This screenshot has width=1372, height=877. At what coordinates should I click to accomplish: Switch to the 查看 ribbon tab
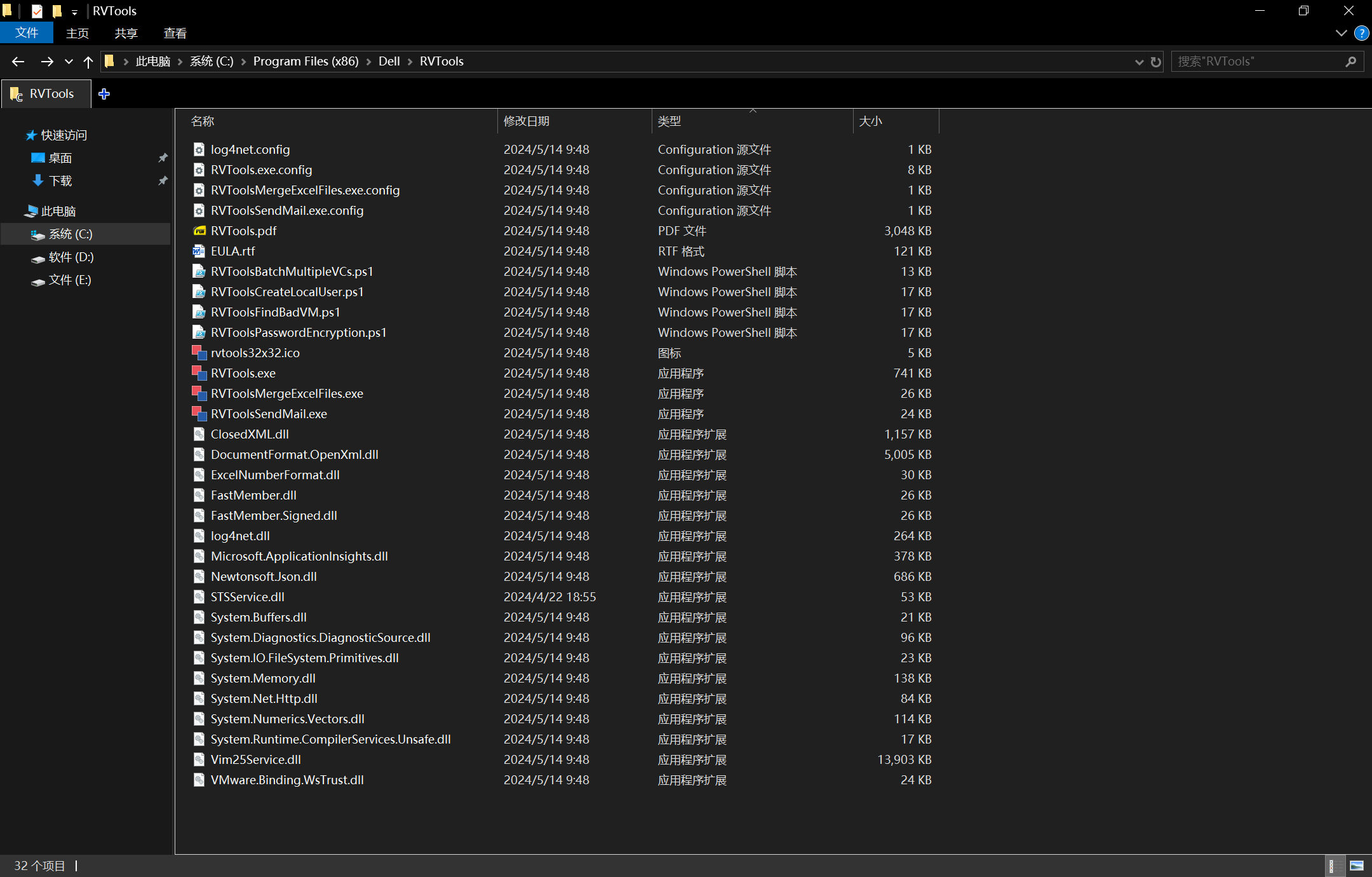(175, 33)
